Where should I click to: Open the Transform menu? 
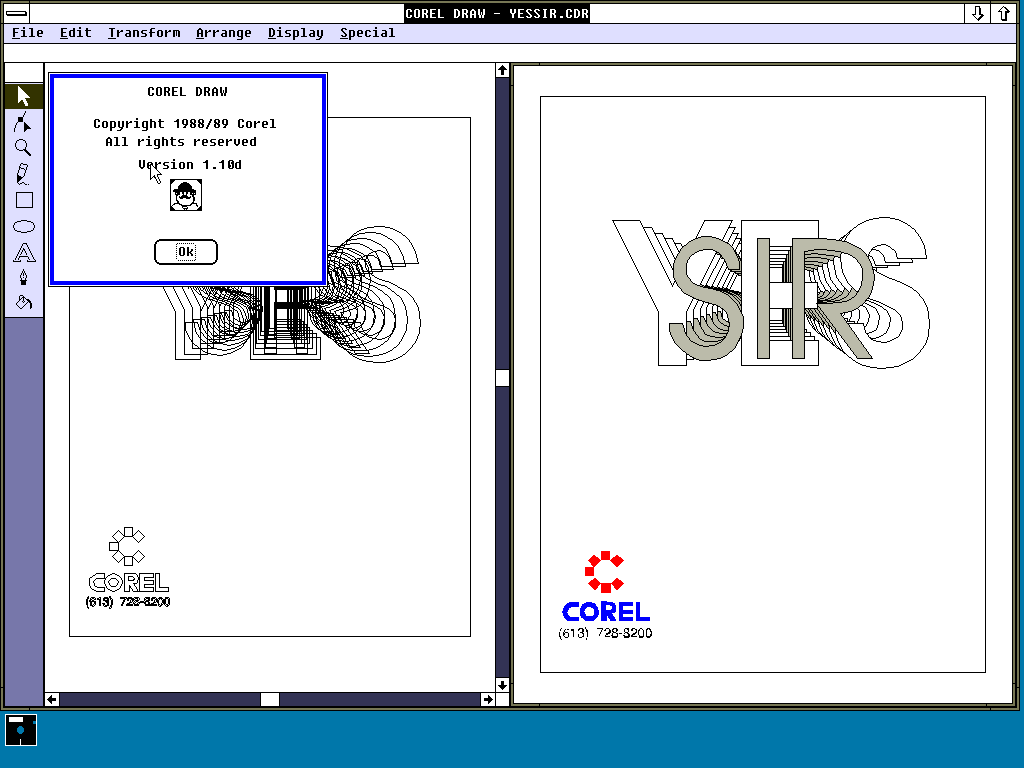click(x=144, y=33)
